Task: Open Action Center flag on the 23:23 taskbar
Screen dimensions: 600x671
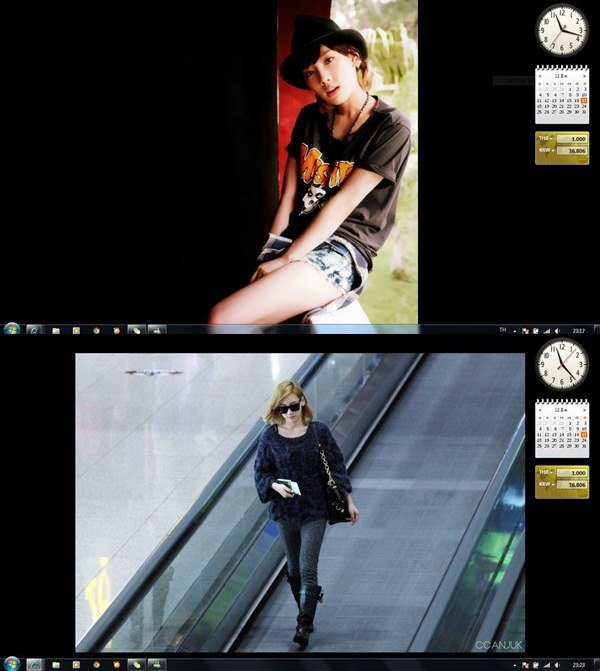Action: (x=526, y=665)
